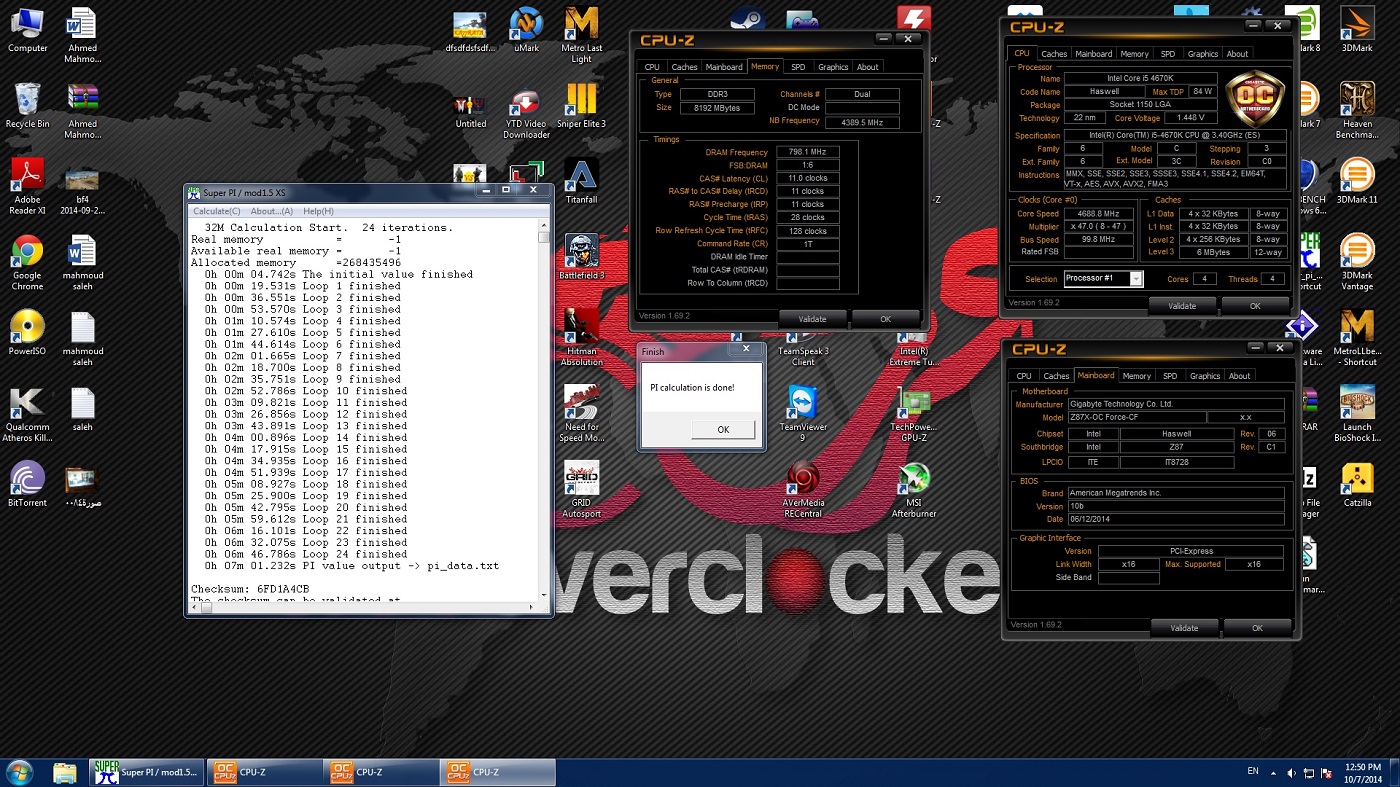Switch to Graphics tab in processor CPU-Z window

tap(1202, 54)
